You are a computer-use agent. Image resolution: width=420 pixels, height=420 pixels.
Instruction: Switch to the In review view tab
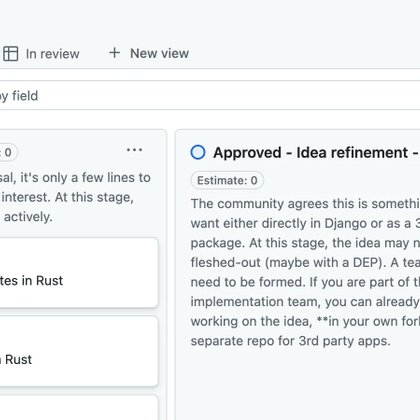click(40, 54)
